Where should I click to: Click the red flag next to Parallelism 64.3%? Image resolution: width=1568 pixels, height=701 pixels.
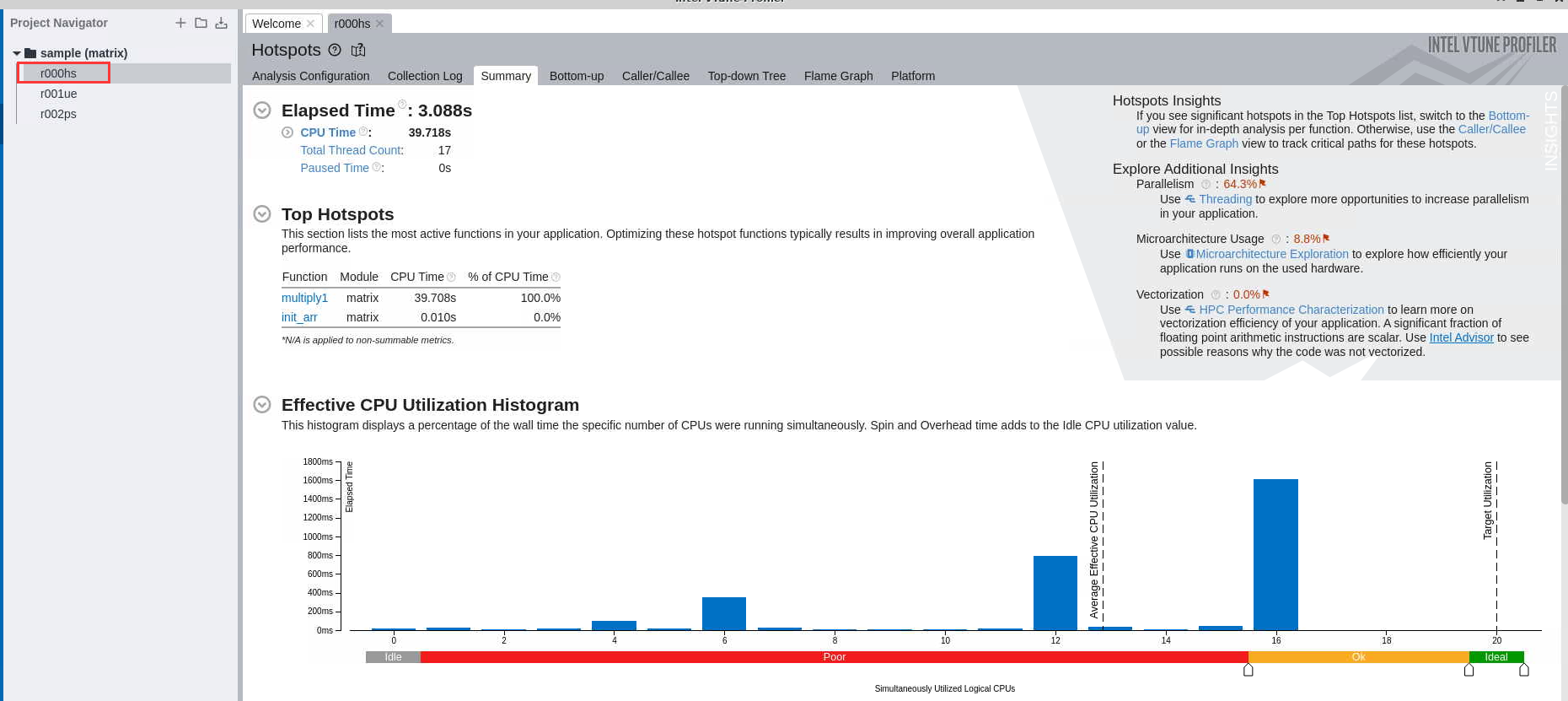point(1263,183)
